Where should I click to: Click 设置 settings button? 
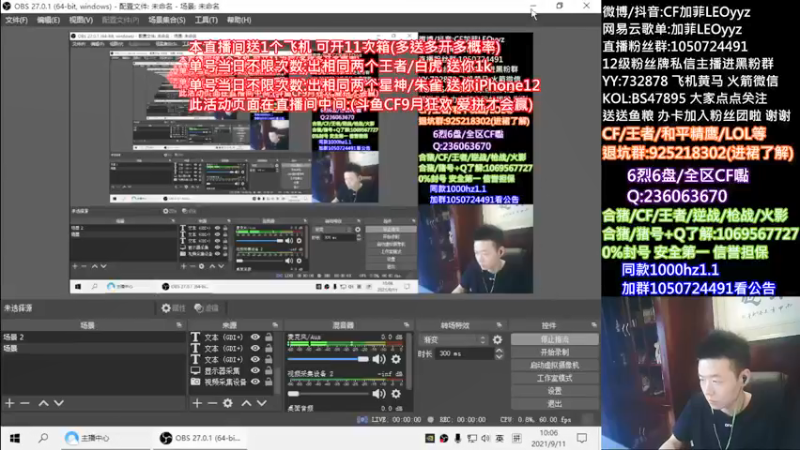pyautogui.click(x=555, y=391)
